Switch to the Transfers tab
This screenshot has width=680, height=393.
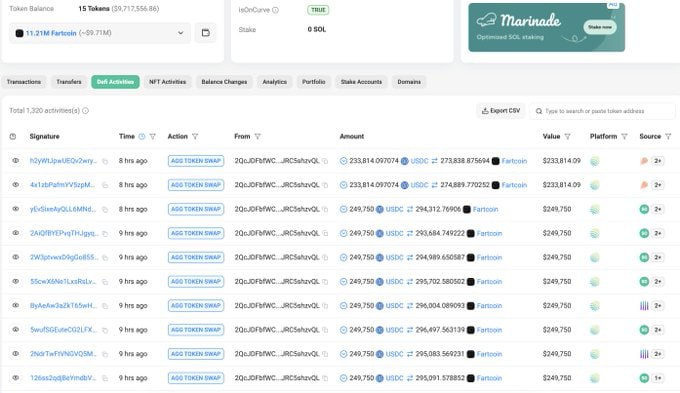69,82
